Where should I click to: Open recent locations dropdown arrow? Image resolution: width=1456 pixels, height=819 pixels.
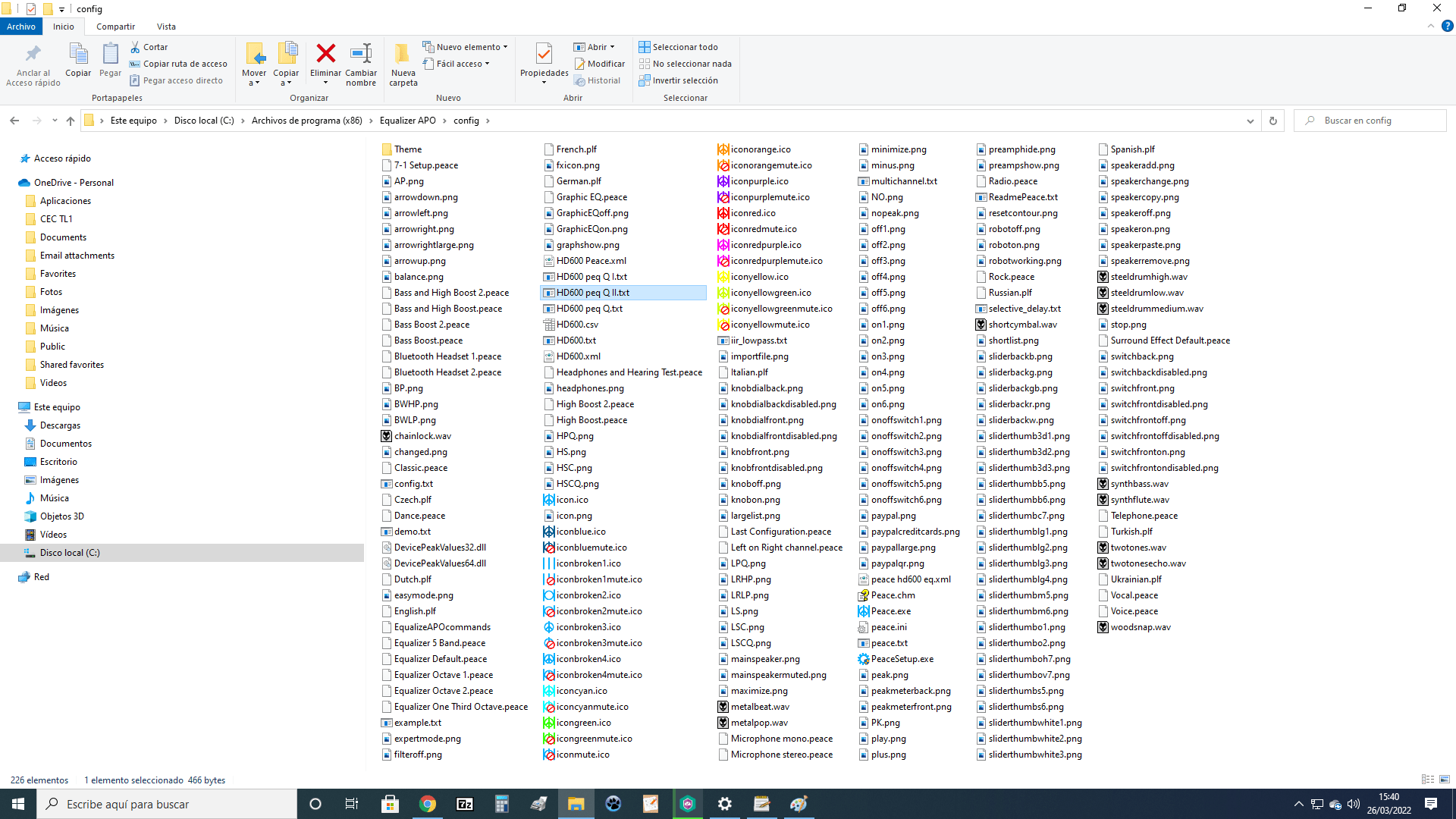point(55,121)
